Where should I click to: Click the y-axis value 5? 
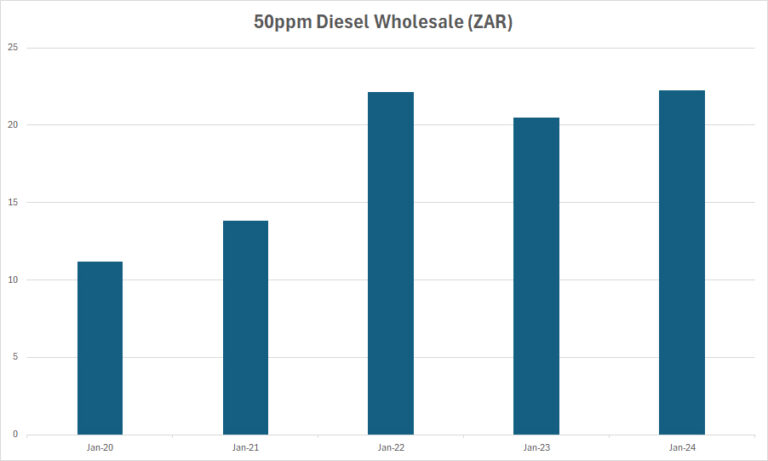(x=15, y=357)
